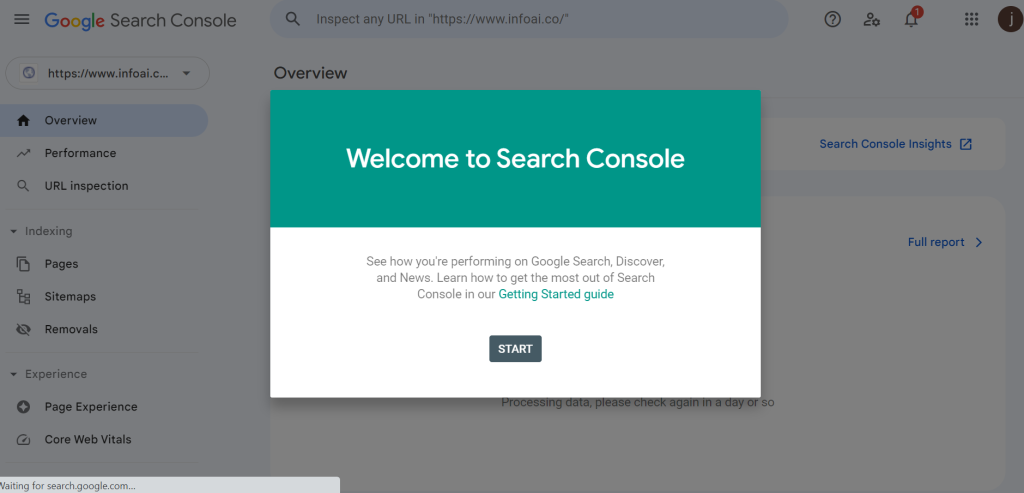Click the Page Experience icon

click(24, 407)
